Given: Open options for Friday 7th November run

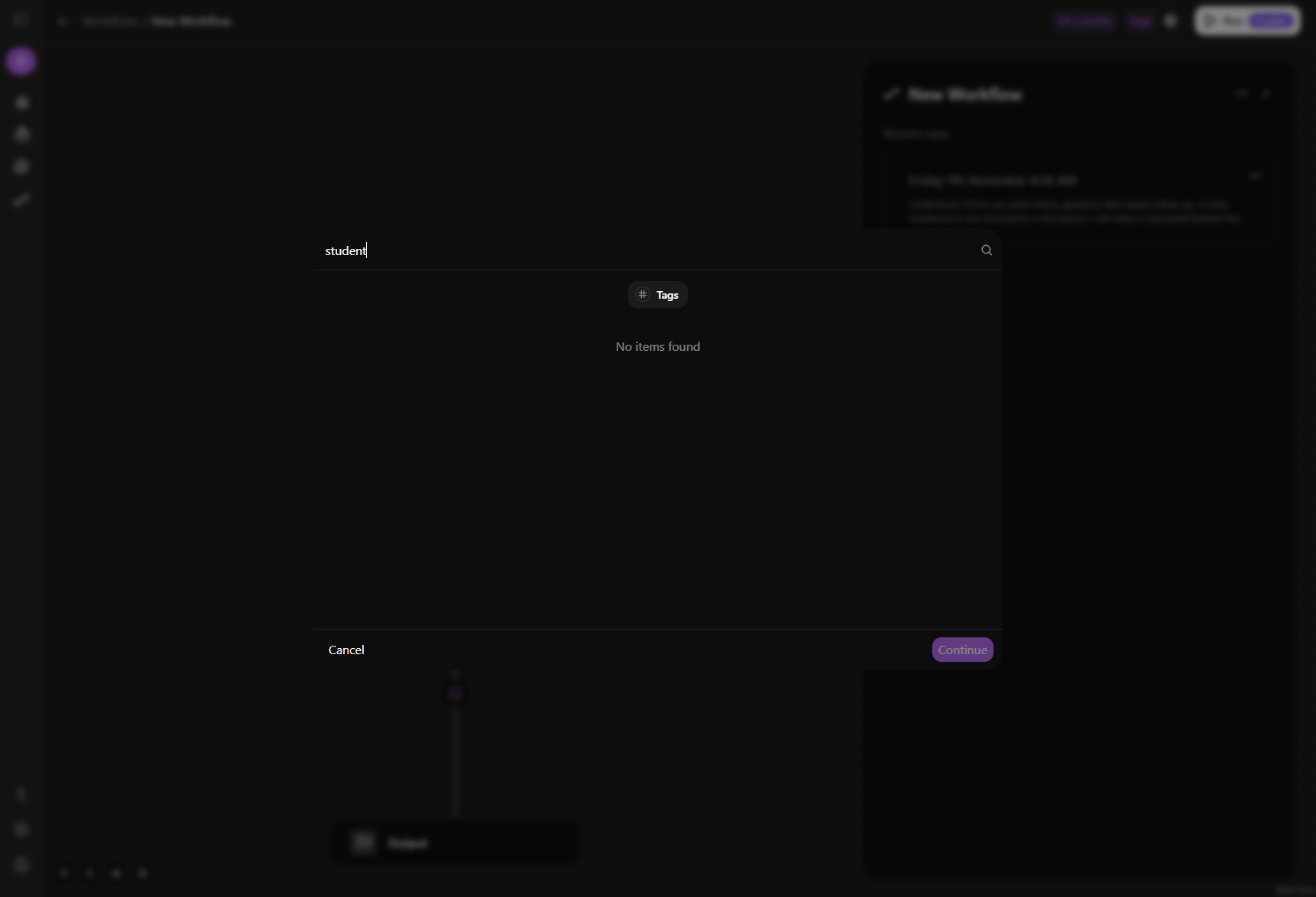Looking at the screenshot, I should click(1255, 176).
